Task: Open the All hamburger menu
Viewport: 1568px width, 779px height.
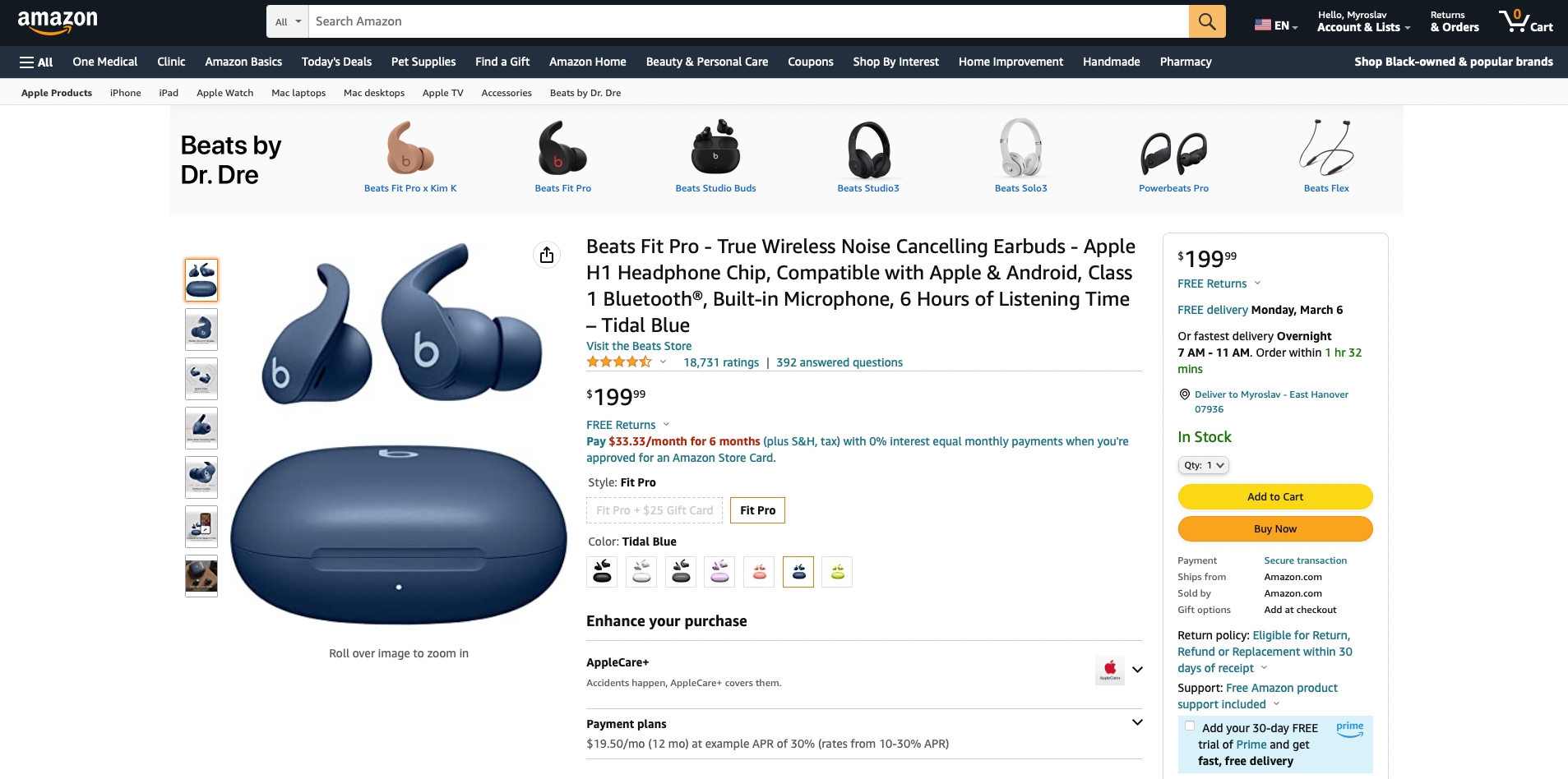Action: 36,62
